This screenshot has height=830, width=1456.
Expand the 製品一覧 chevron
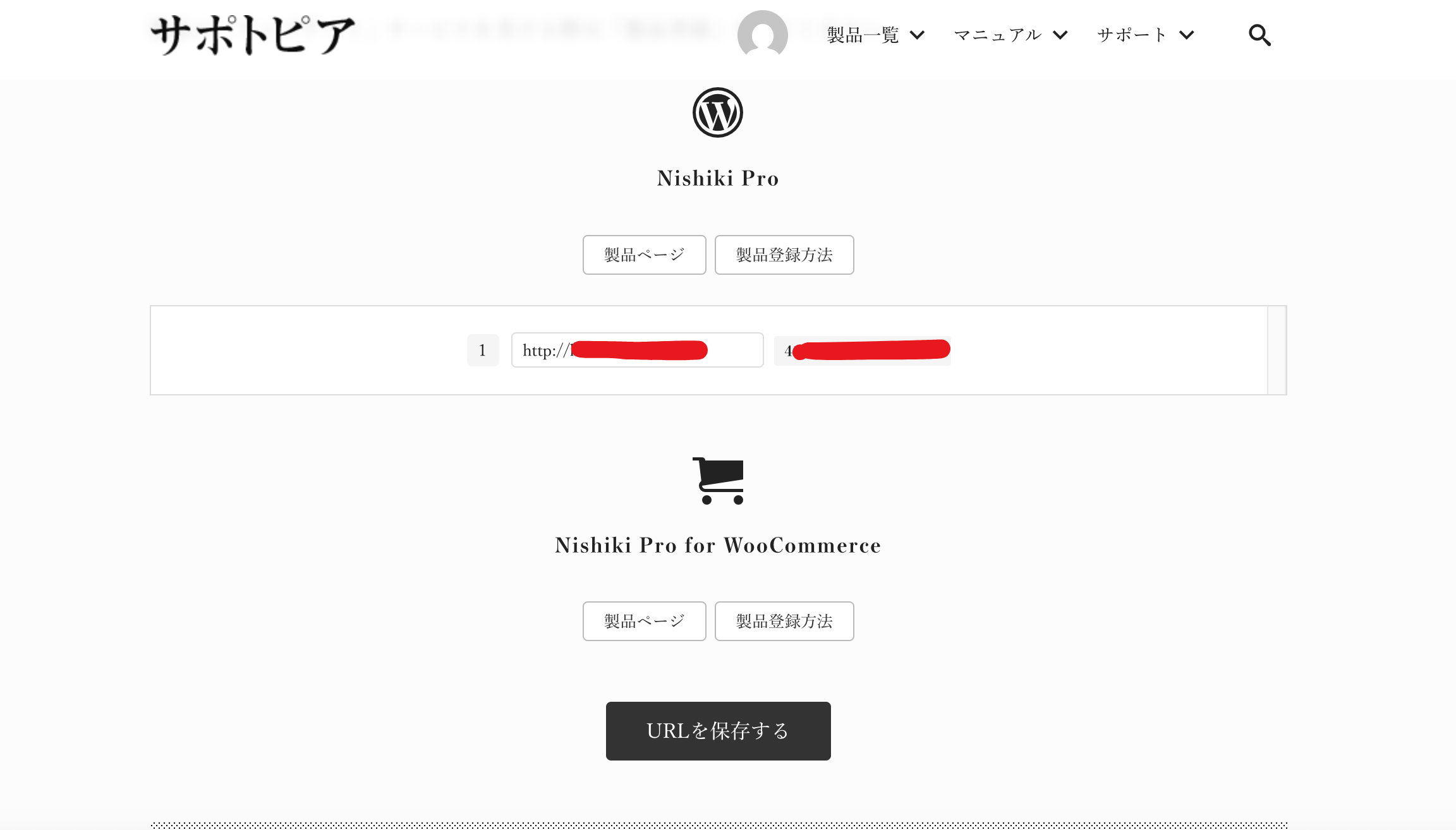pyautogui.click(x=917, y=35)
